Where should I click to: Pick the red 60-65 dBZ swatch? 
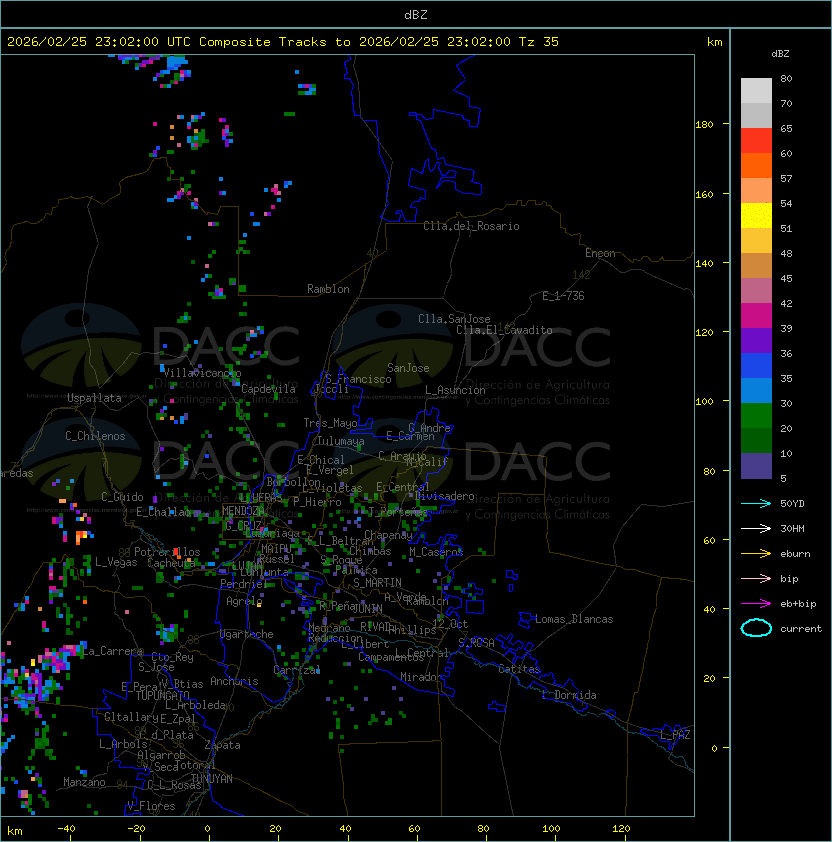[x=756, y=141]
